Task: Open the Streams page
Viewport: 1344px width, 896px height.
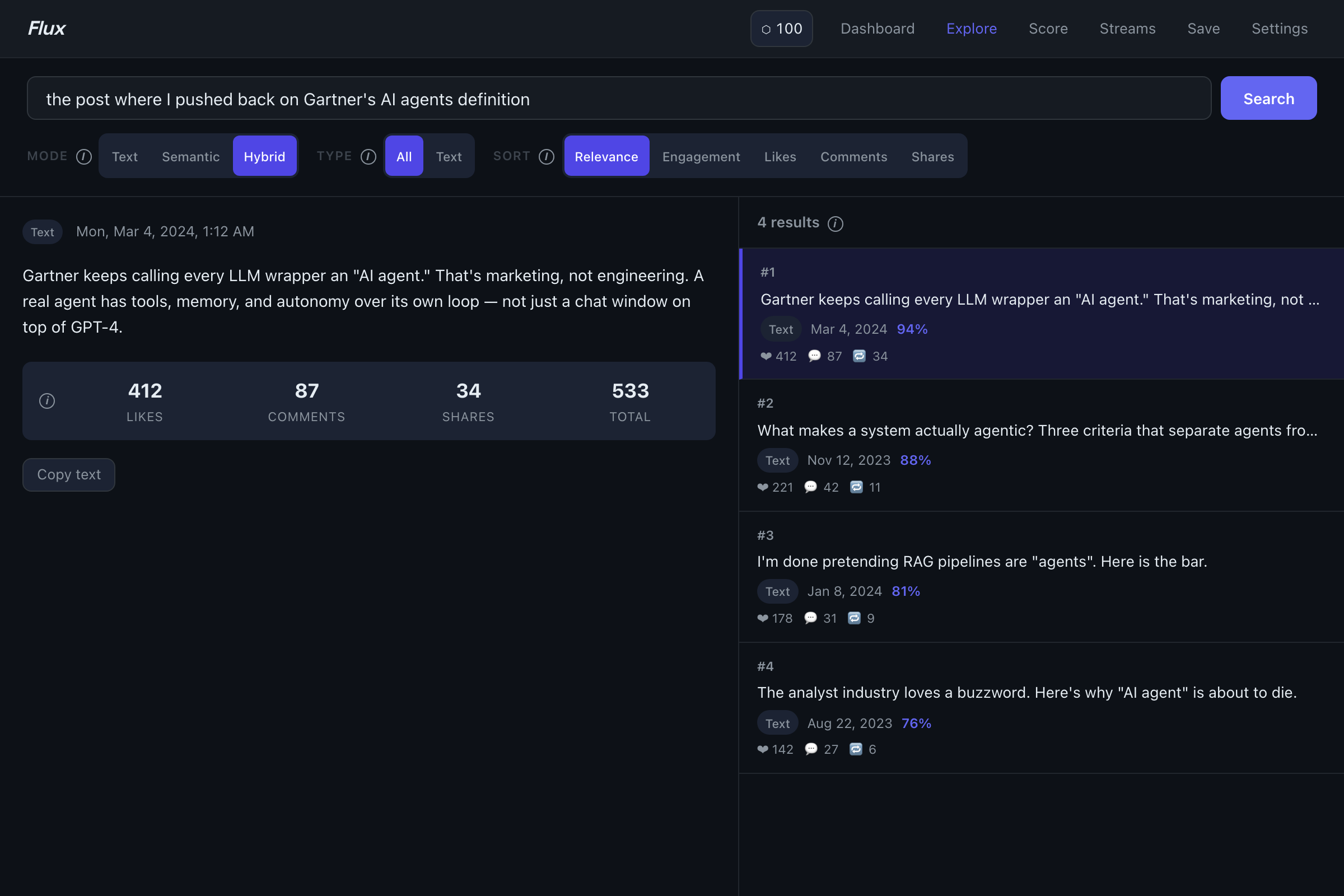Action: (x=1127, y=29)
